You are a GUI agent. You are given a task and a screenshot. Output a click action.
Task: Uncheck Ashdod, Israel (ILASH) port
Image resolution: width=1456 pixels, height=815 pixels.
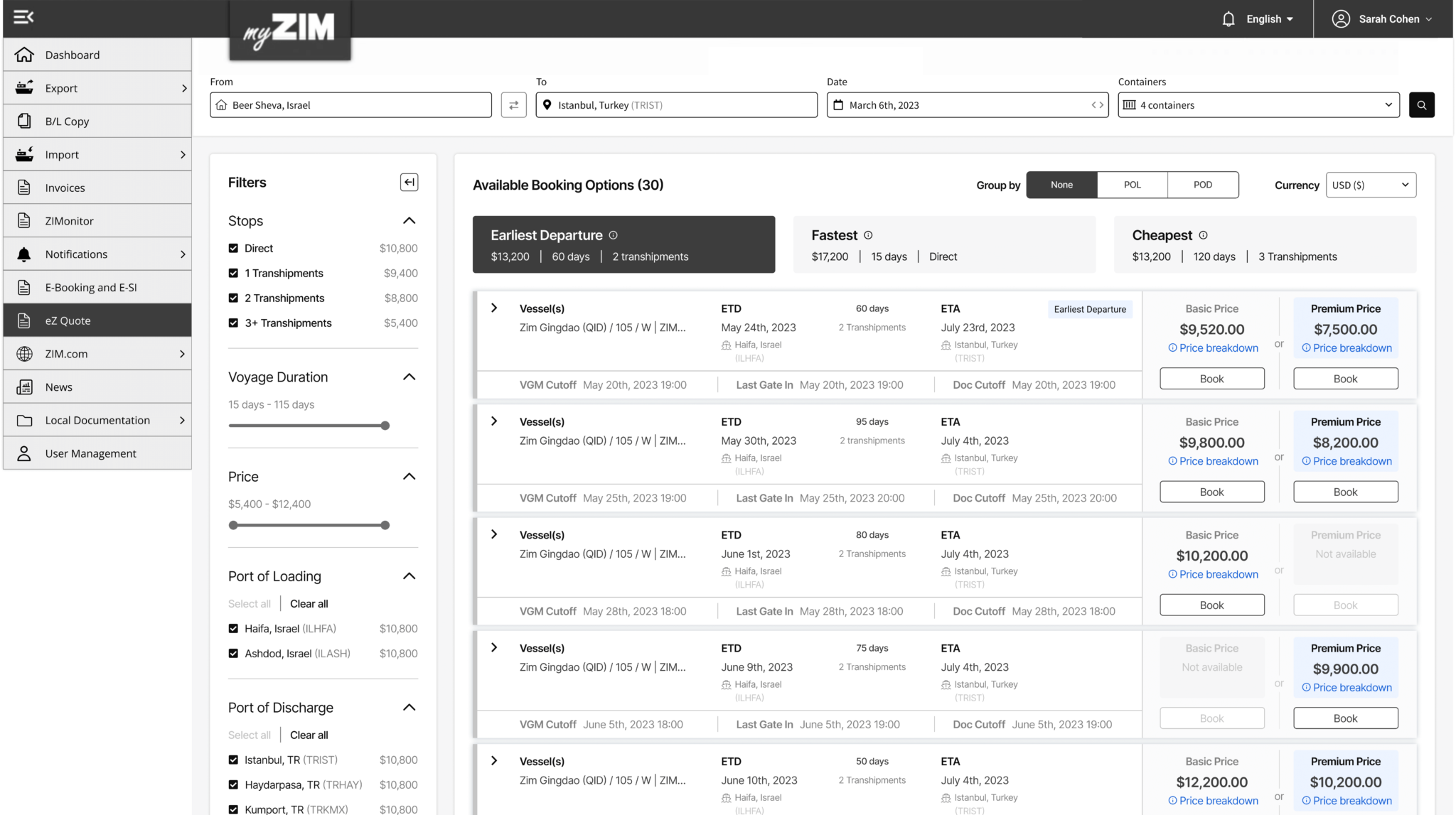pyautogui.click(x=233, y=653)
